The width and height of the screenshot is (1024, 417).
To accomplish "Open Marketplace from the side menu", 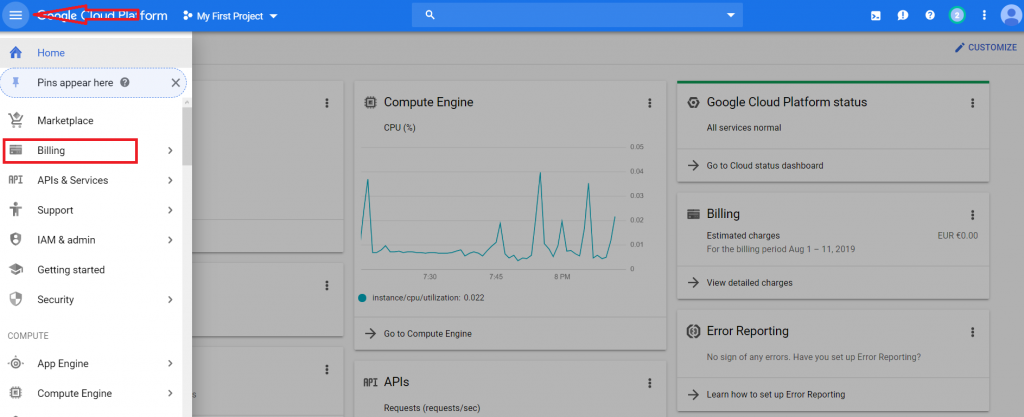I will point(91,121).
